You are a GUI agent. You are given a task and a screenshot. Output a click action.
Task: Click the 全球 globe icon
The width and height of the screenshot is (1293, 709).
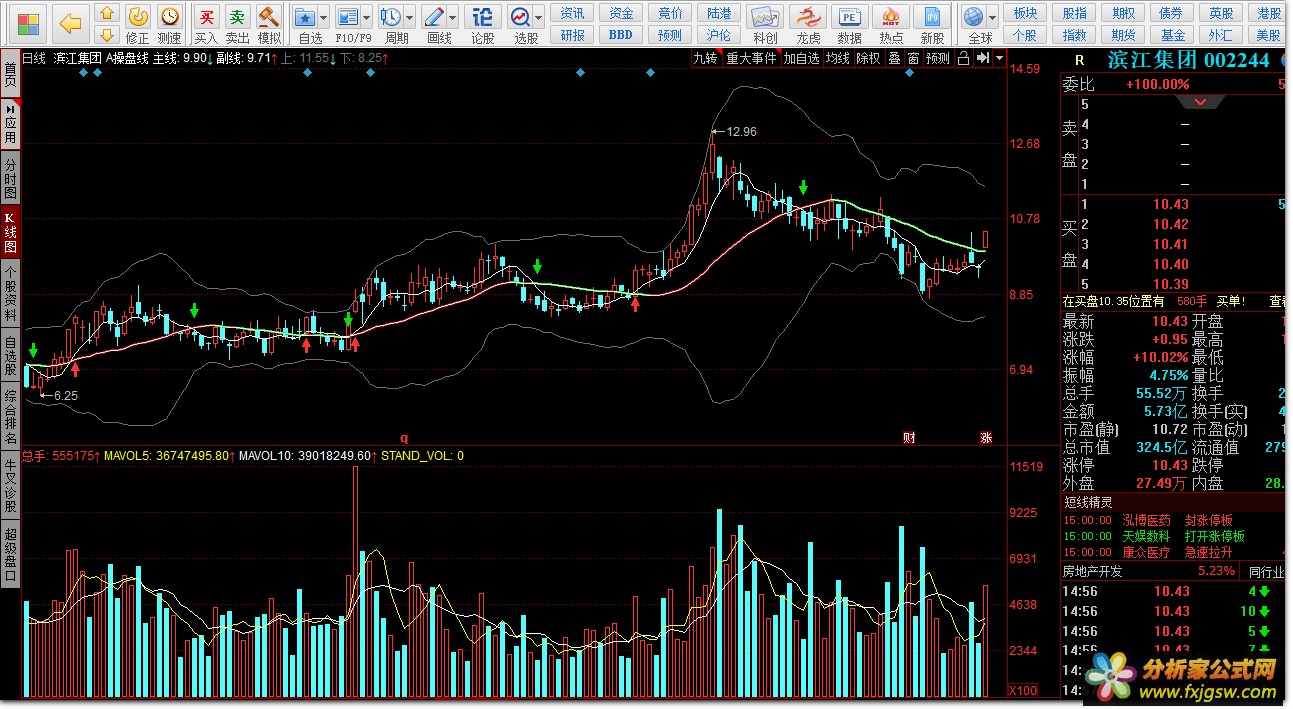coord(972,17)
